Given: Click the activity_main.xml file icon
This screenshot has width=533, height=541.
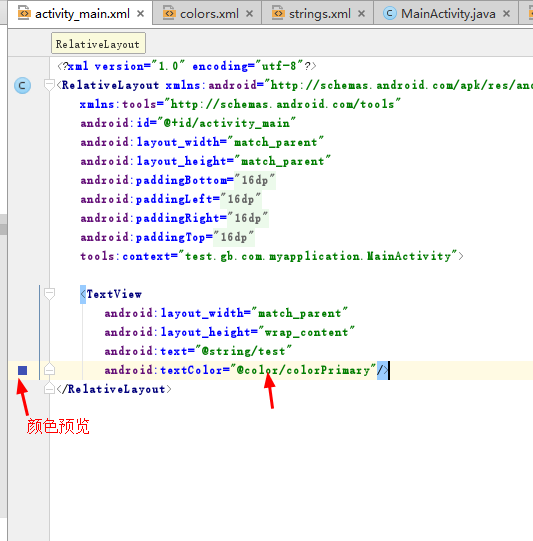Looking at the screenshot, I should (x=24, y=13).
